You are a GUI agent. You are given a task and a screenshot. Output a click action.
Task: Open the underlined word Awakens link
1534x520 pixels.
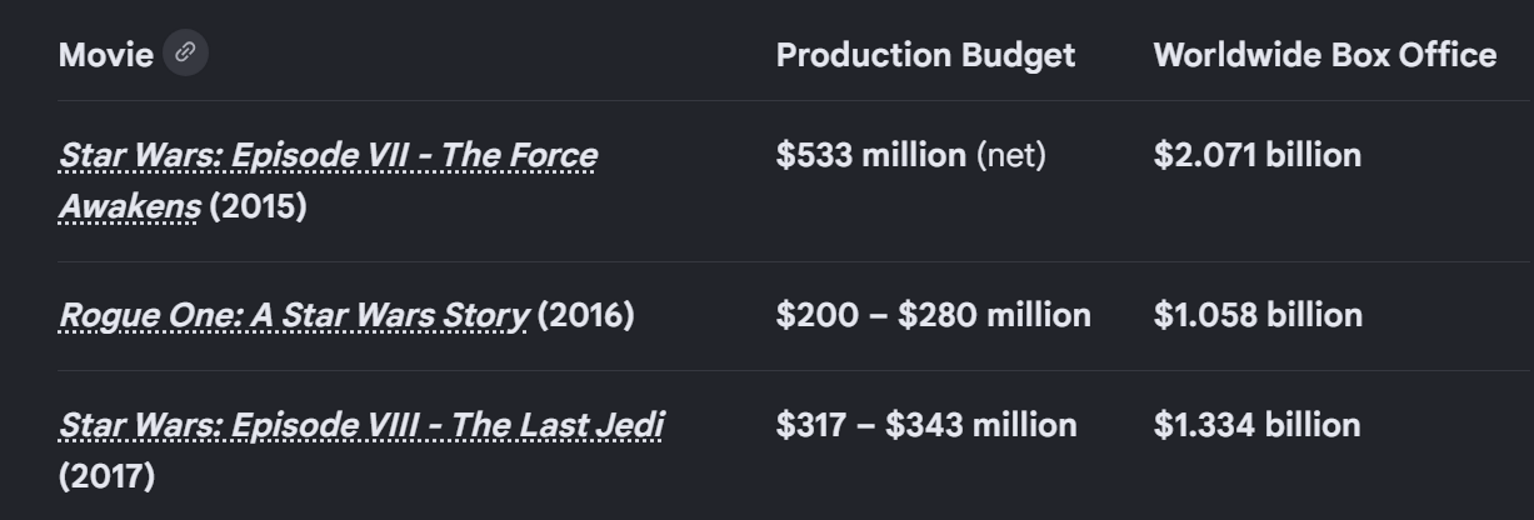coord(129,206)
